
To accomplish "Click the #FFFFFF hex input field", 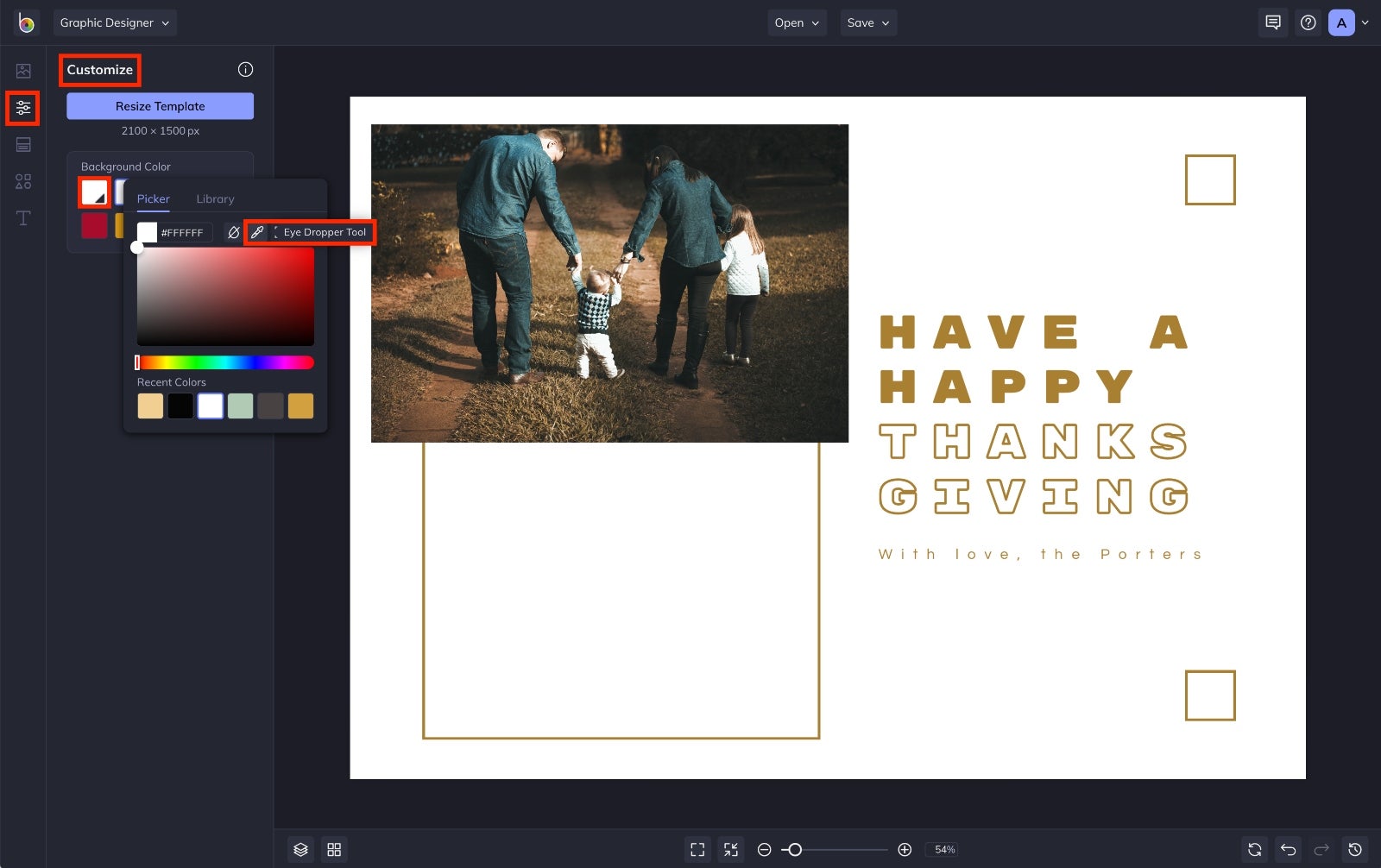I will coord(184,233).
